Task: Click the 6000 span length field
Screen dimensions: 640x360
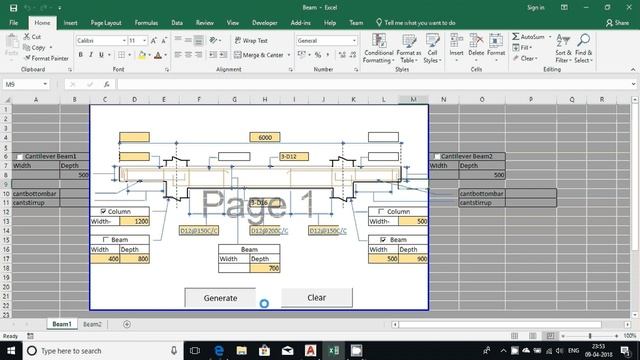Action: tap(265, 138)
